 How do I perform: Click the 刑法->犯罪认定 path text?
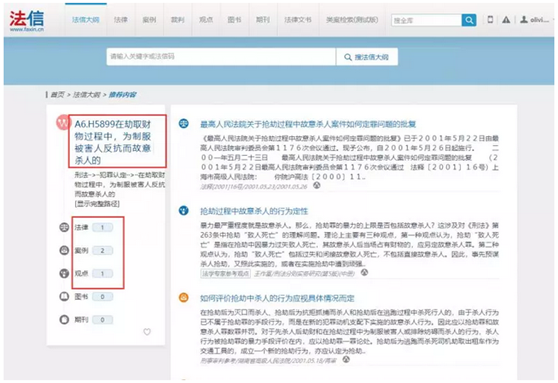click(120, 184)
